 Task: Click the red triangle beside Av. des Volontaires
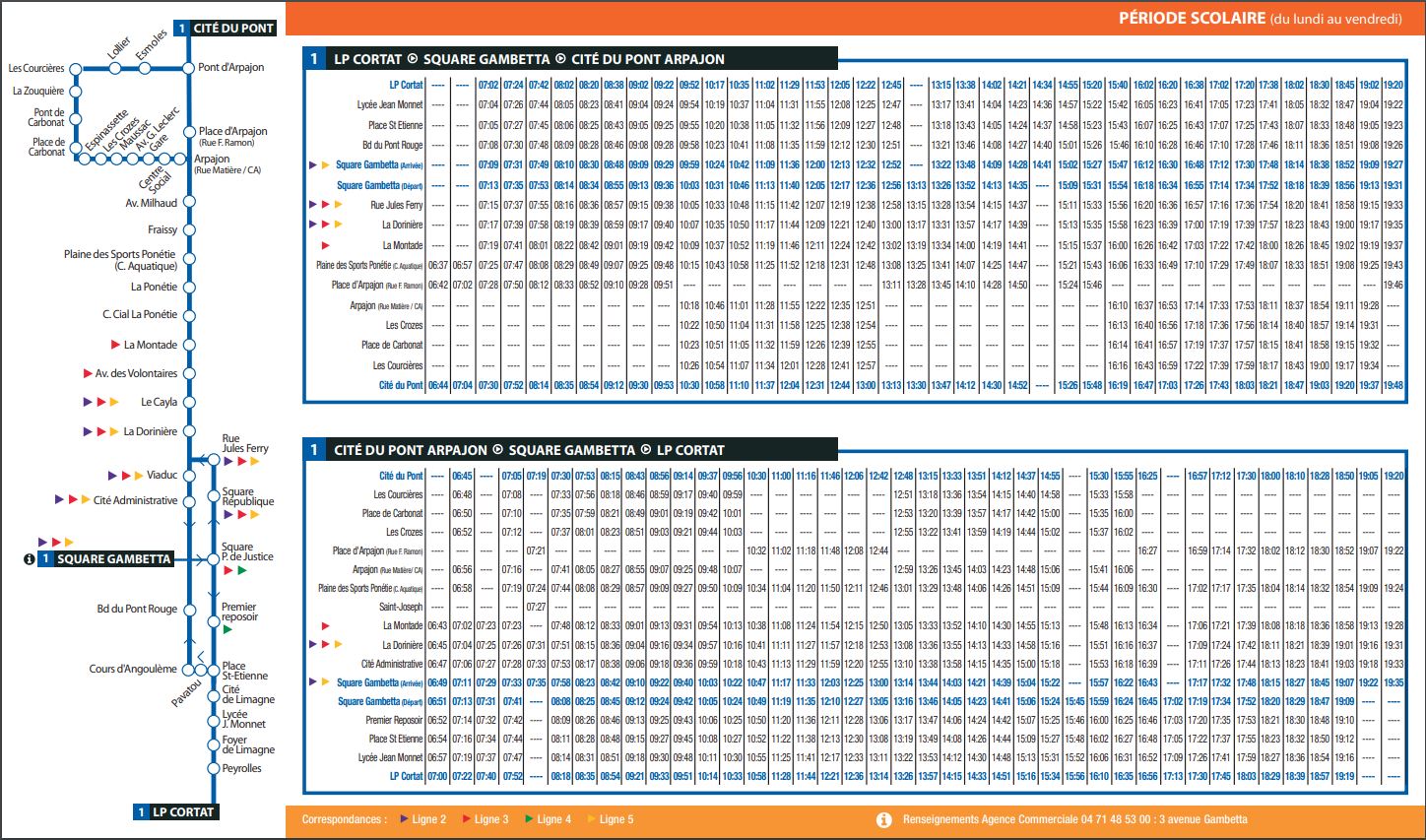click(88, 374)
